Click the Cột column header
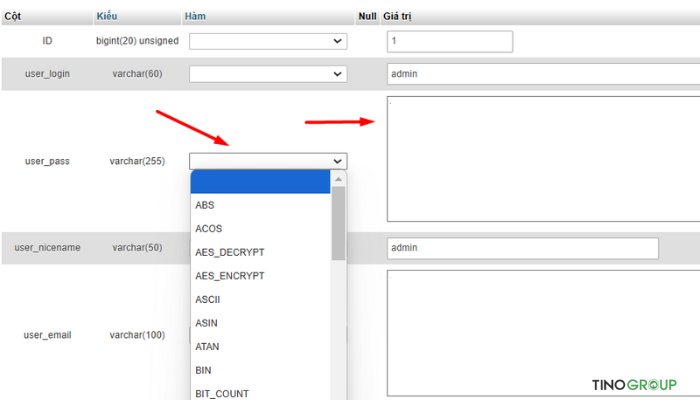 pyautogui.click(x=13, y=17)
